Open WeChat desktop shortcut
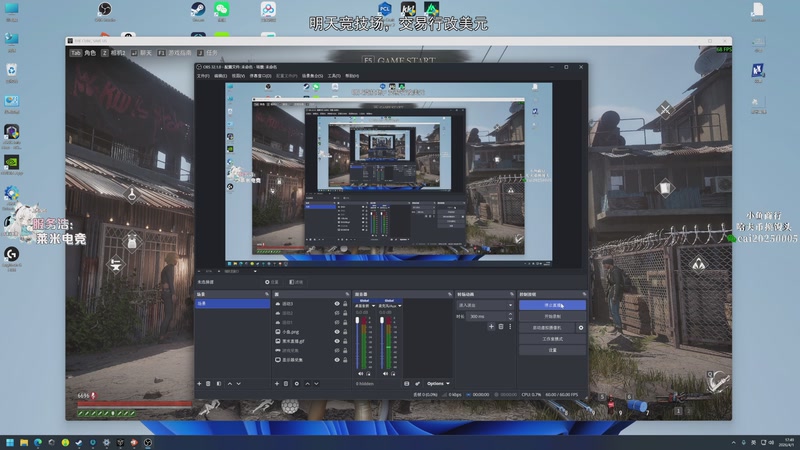This screenshot has width=800, height=450. tap(221, 11)
